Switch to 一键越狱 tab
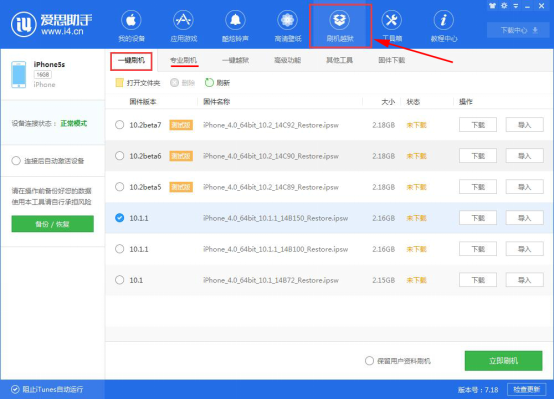 coord(235,60)
